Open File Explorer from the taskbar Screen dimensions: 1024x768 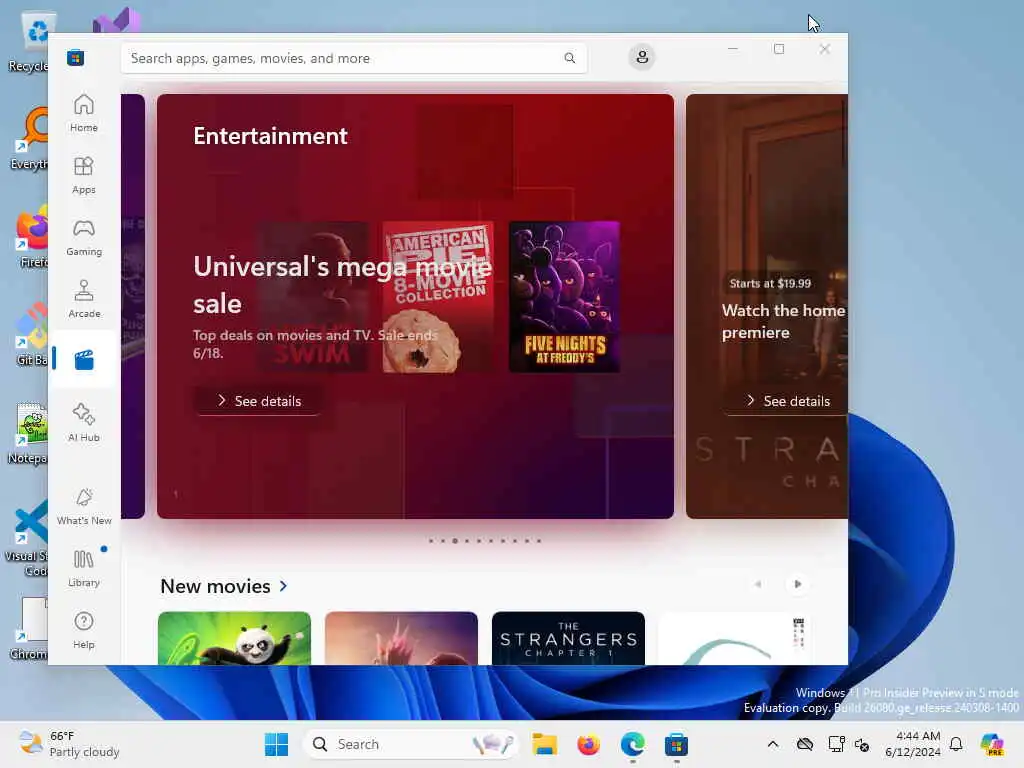[544, 744]
